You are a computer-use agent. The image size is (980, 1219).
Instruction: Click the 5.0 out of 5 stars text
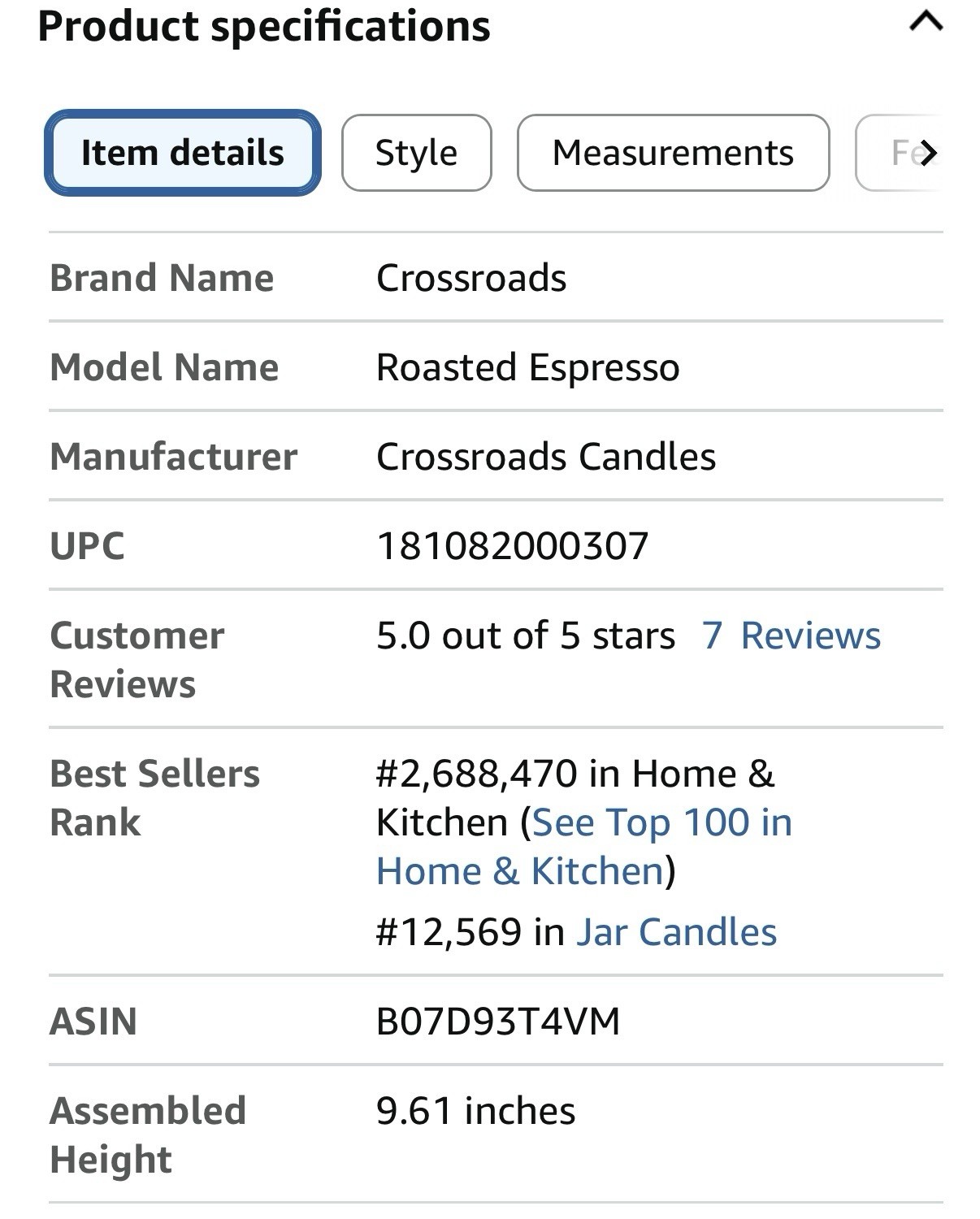coord(526,636)
